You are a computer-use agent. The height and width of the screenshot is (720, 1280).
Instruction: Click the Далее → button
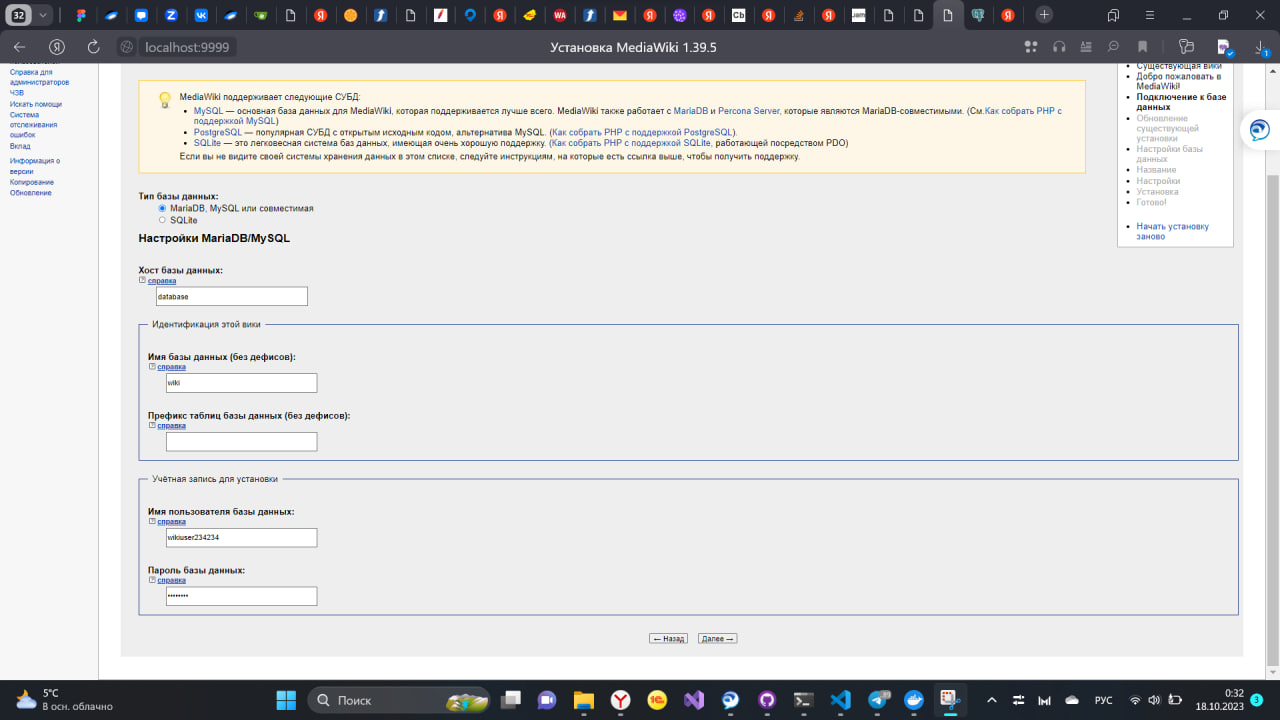click(x=717, y=638)
